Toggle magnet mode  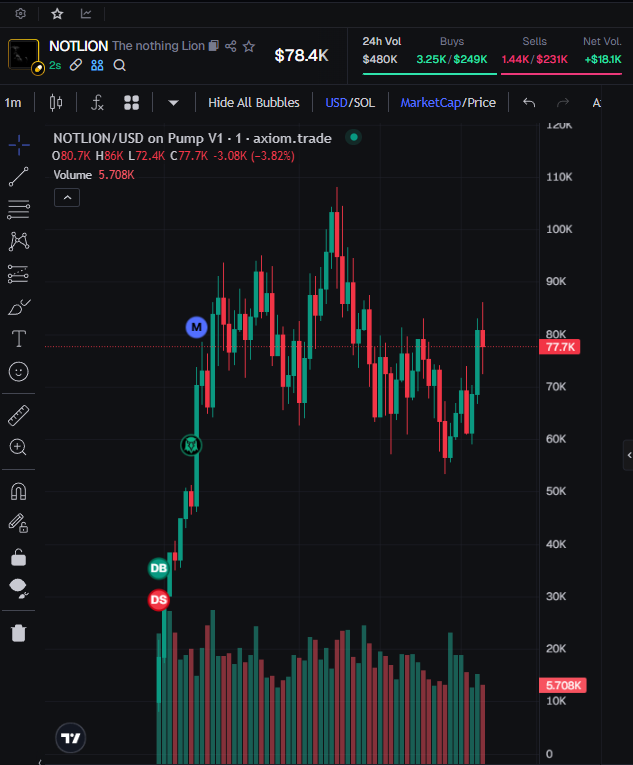coord(19,491)
